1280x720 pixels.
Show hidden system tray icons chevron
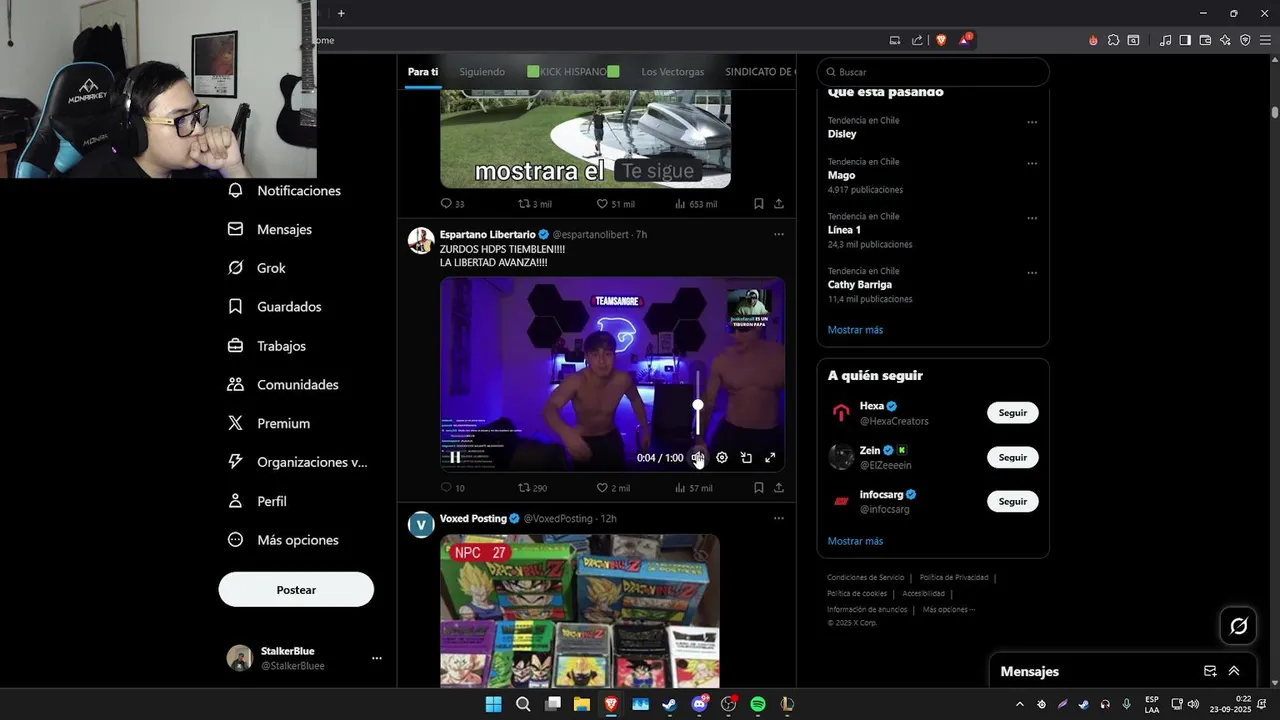click(1020, 704)
